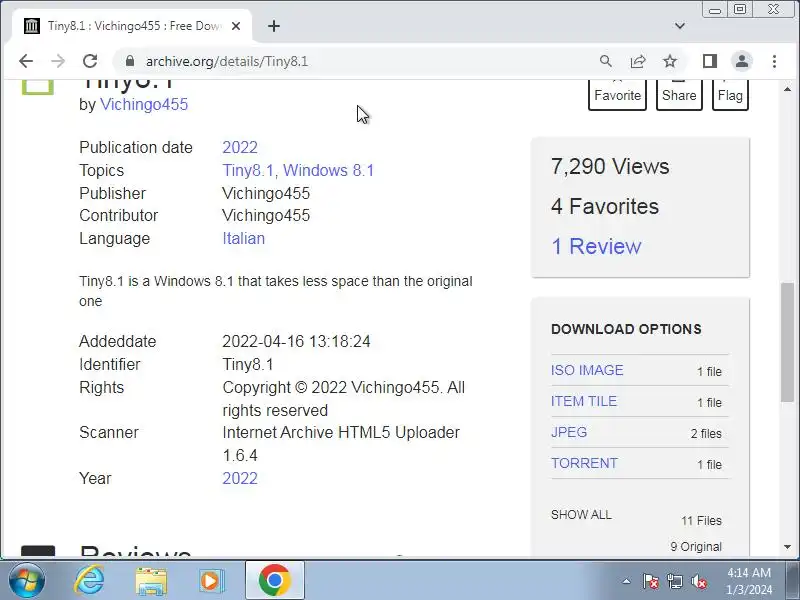This screenshot has height=600, width=800.
Task: Open the Tiny8.1 topic link
Action: pos(248,170)
